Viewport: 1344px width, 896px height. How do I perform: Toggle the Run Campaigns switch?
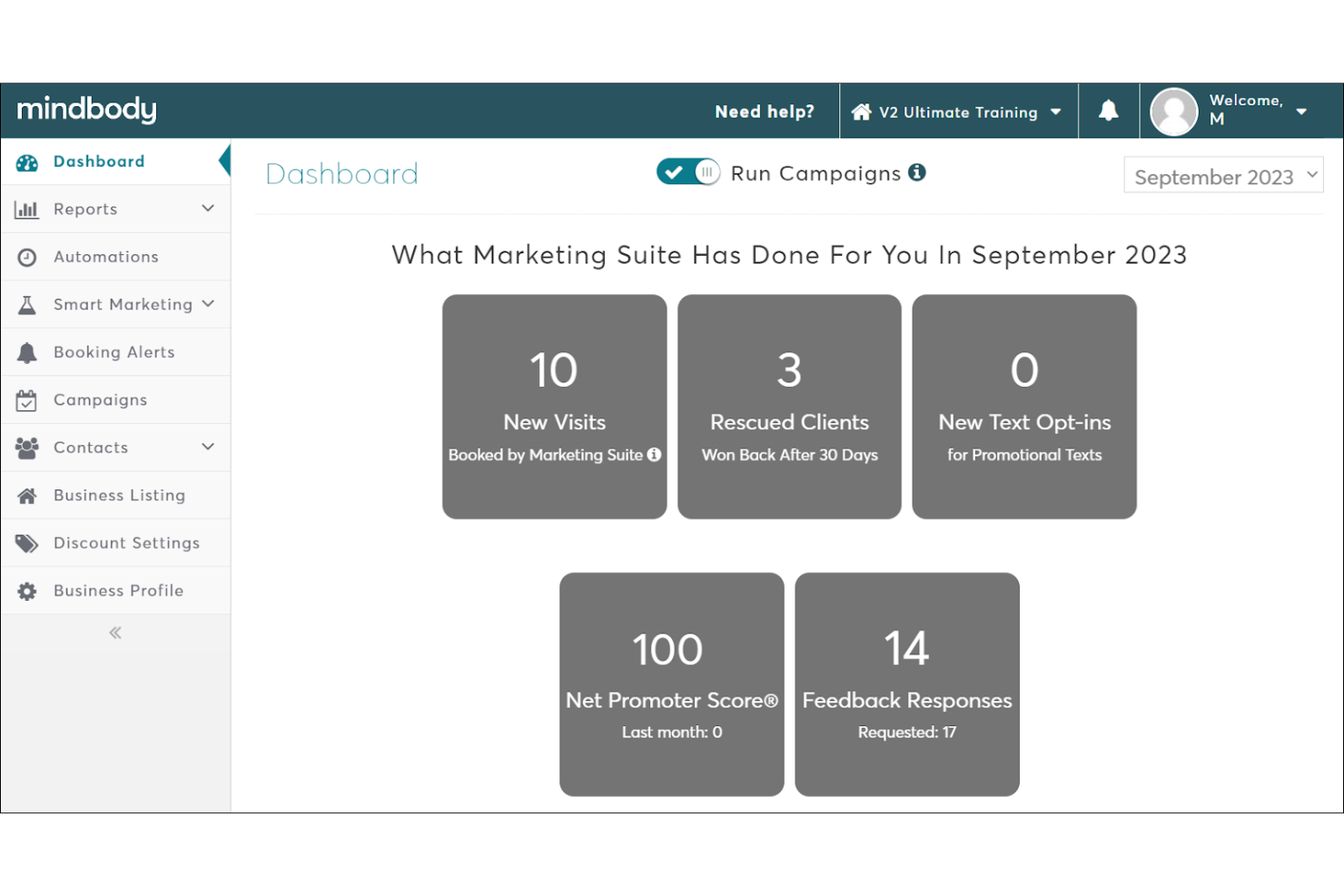(688, 172)
